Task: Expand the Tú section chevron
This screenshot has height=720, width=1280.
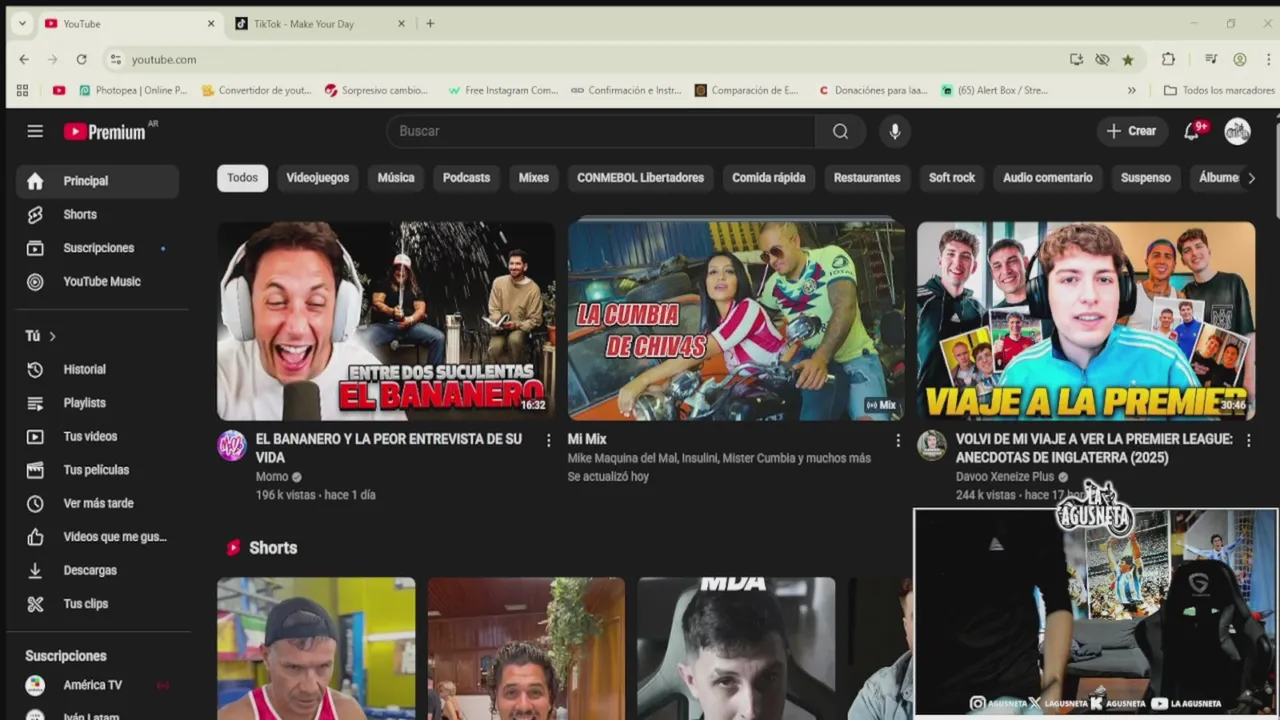Action: (x=52, y=337)
